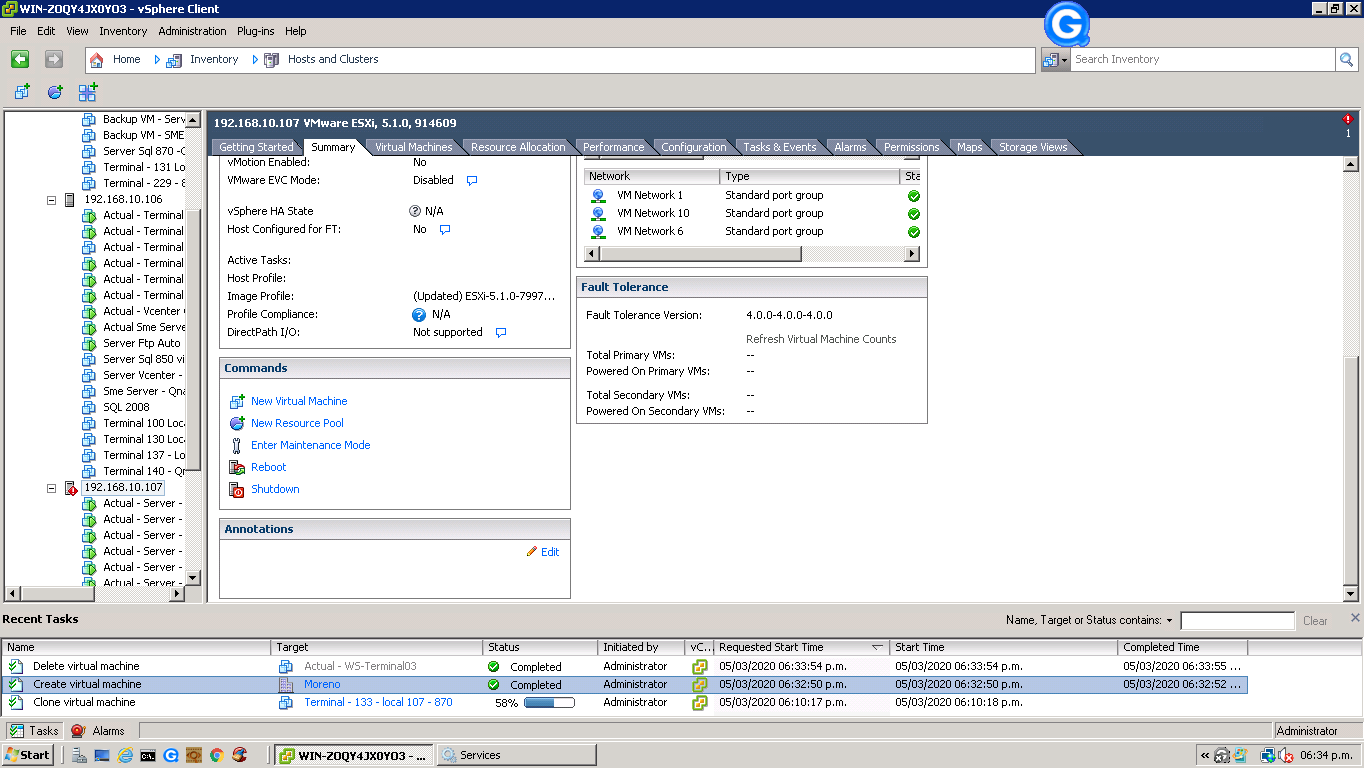Click the Enter Maintenance Mode link
Screen dimensions: 1364x768
[310, 445]
